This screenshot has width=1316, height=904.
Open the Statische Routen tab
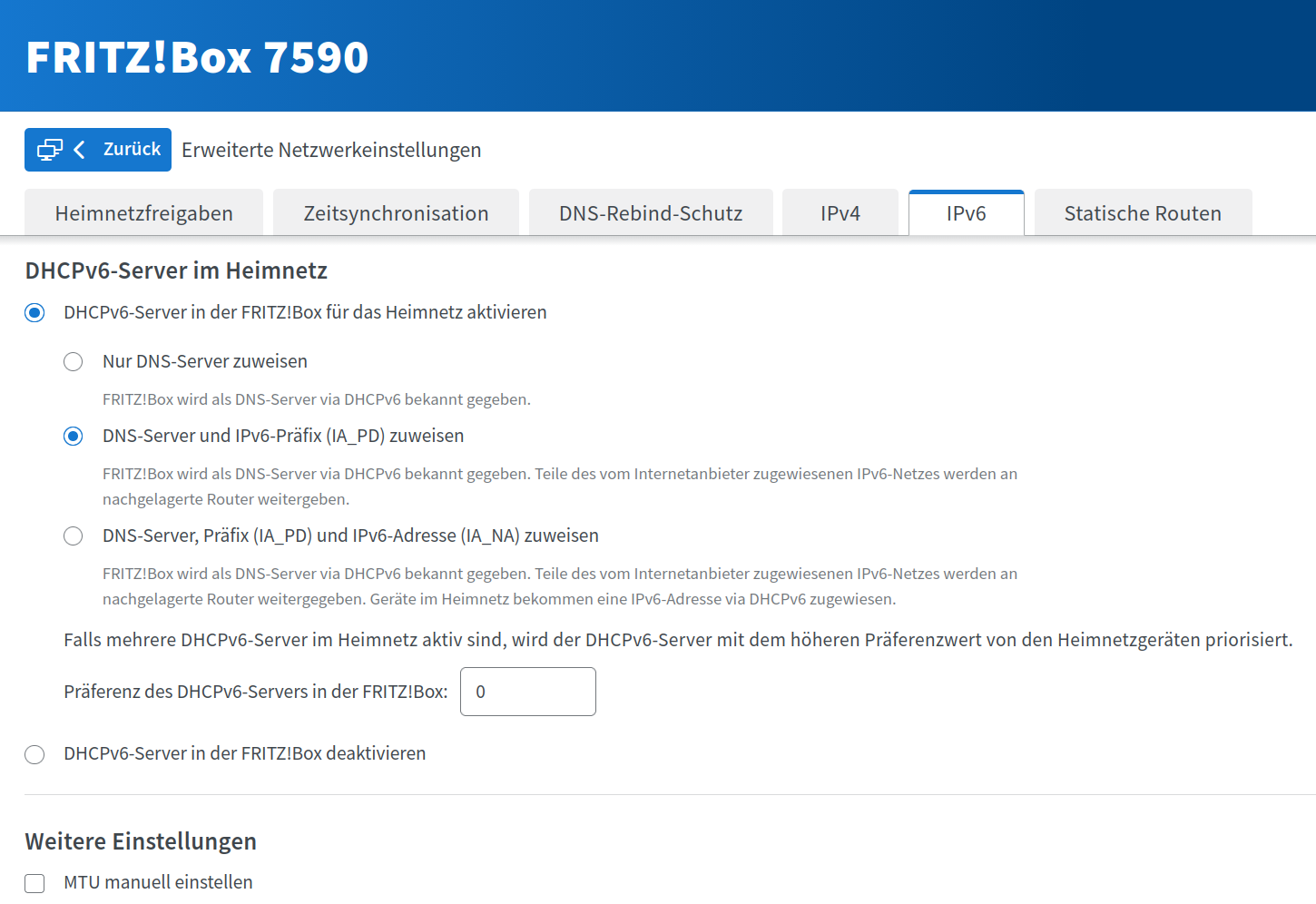(1143, 212)
